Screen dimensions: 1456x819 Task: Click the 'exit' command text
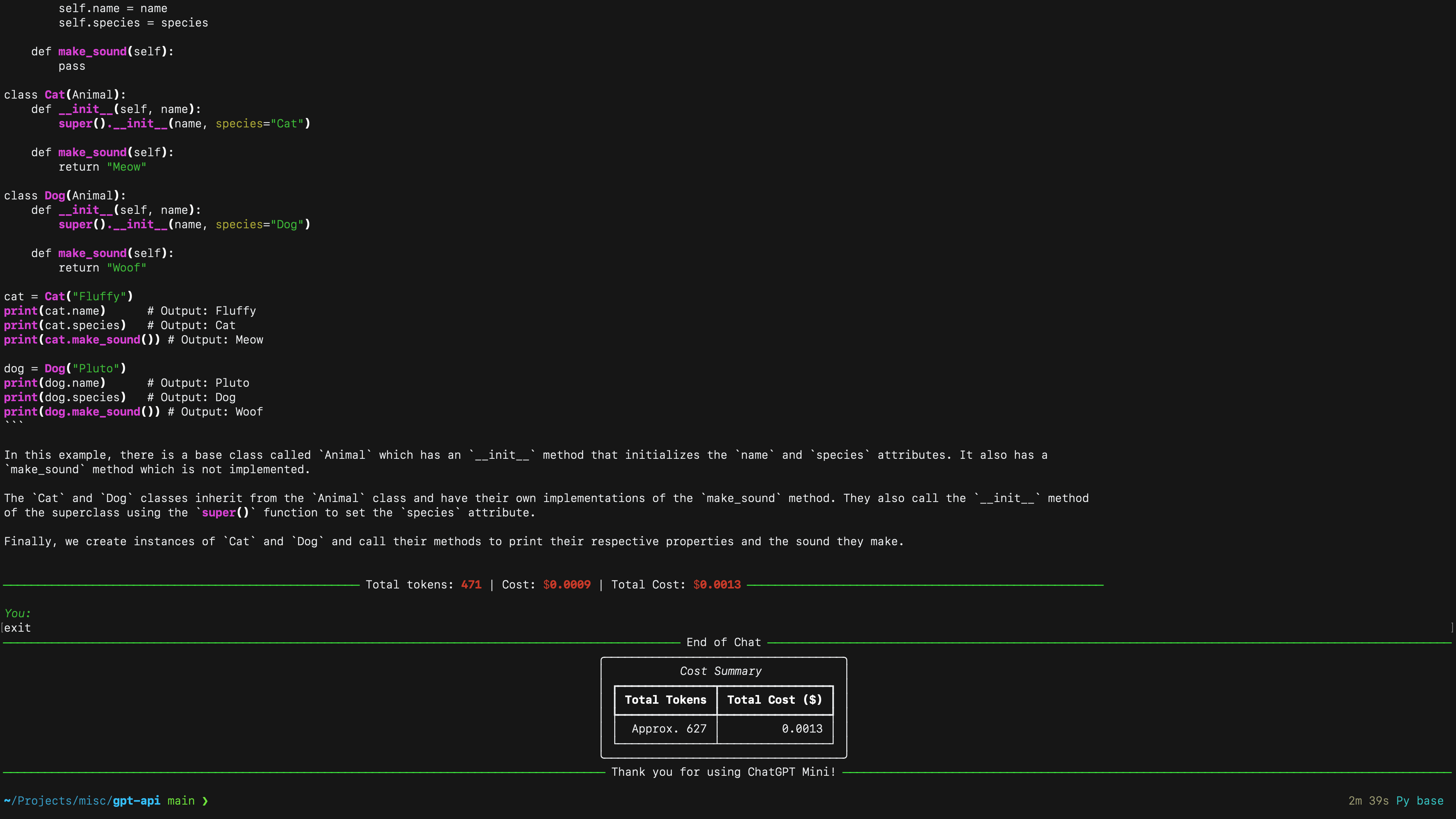coord(17,628)
